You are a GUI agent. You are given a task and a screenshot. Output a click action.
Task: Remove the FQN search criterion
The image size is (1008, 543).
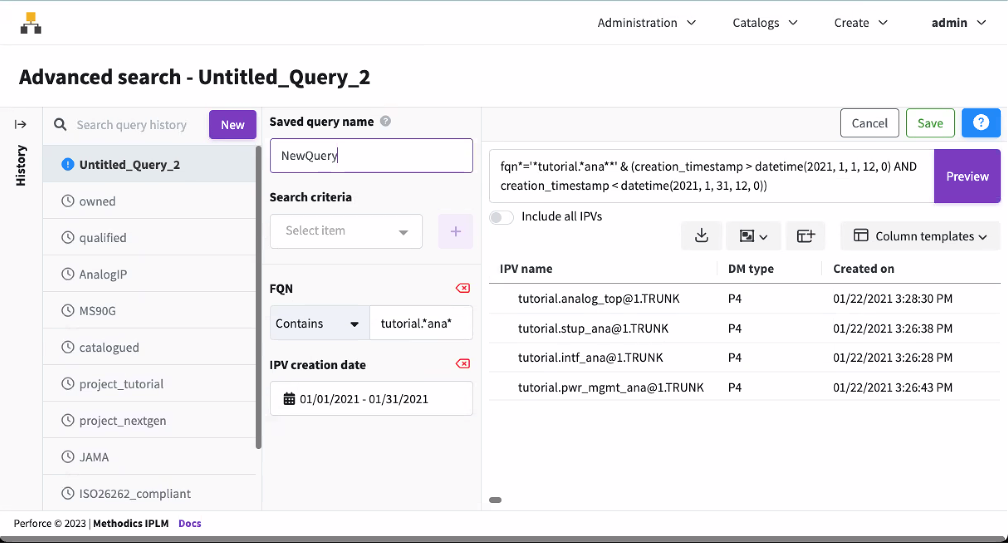pyautogui.click(x=462, y=288)
